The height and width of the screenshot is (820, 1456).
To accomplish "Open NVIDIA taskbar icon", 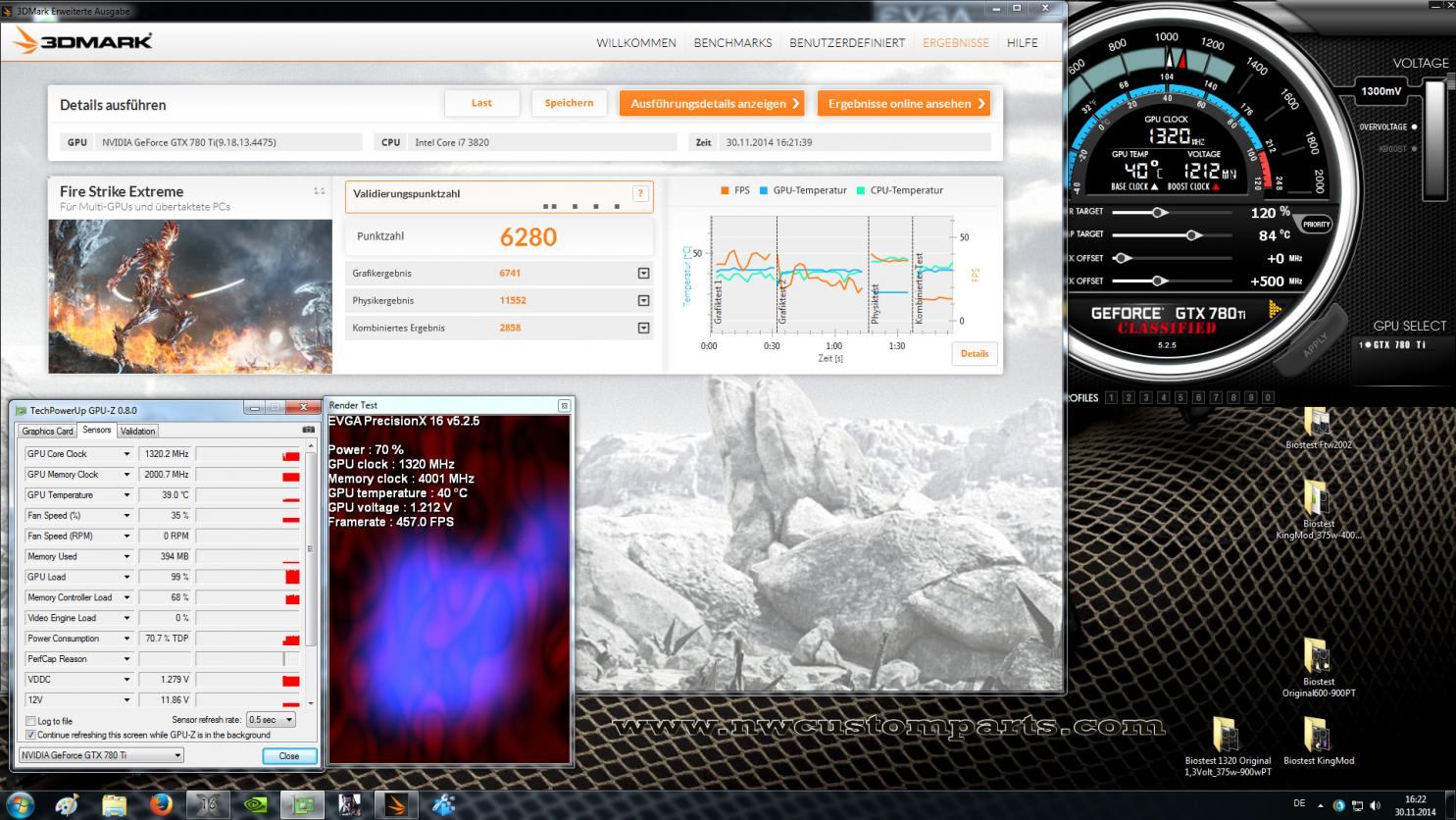I will point(256,805).
